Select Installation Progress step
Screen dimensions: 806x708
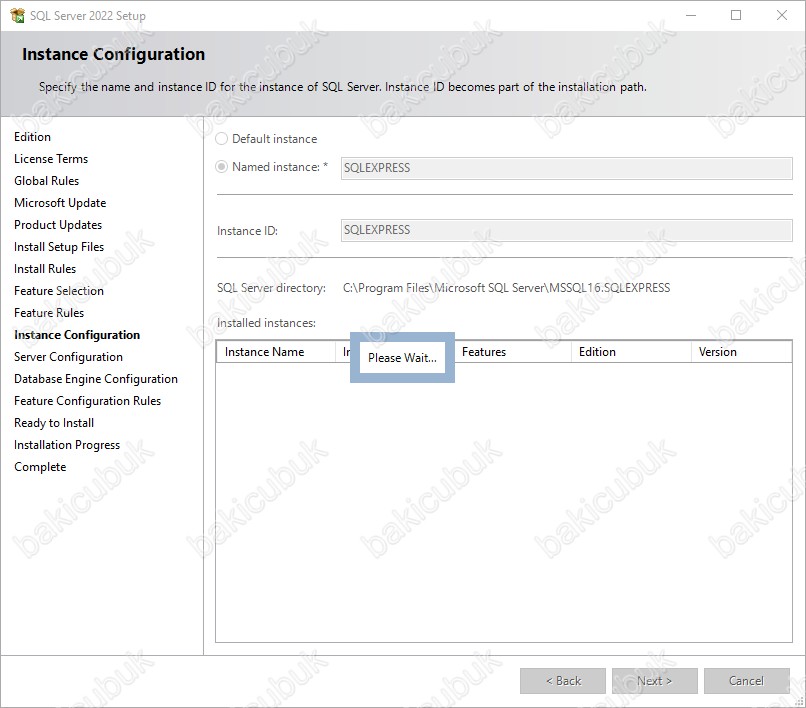[67, 445]
